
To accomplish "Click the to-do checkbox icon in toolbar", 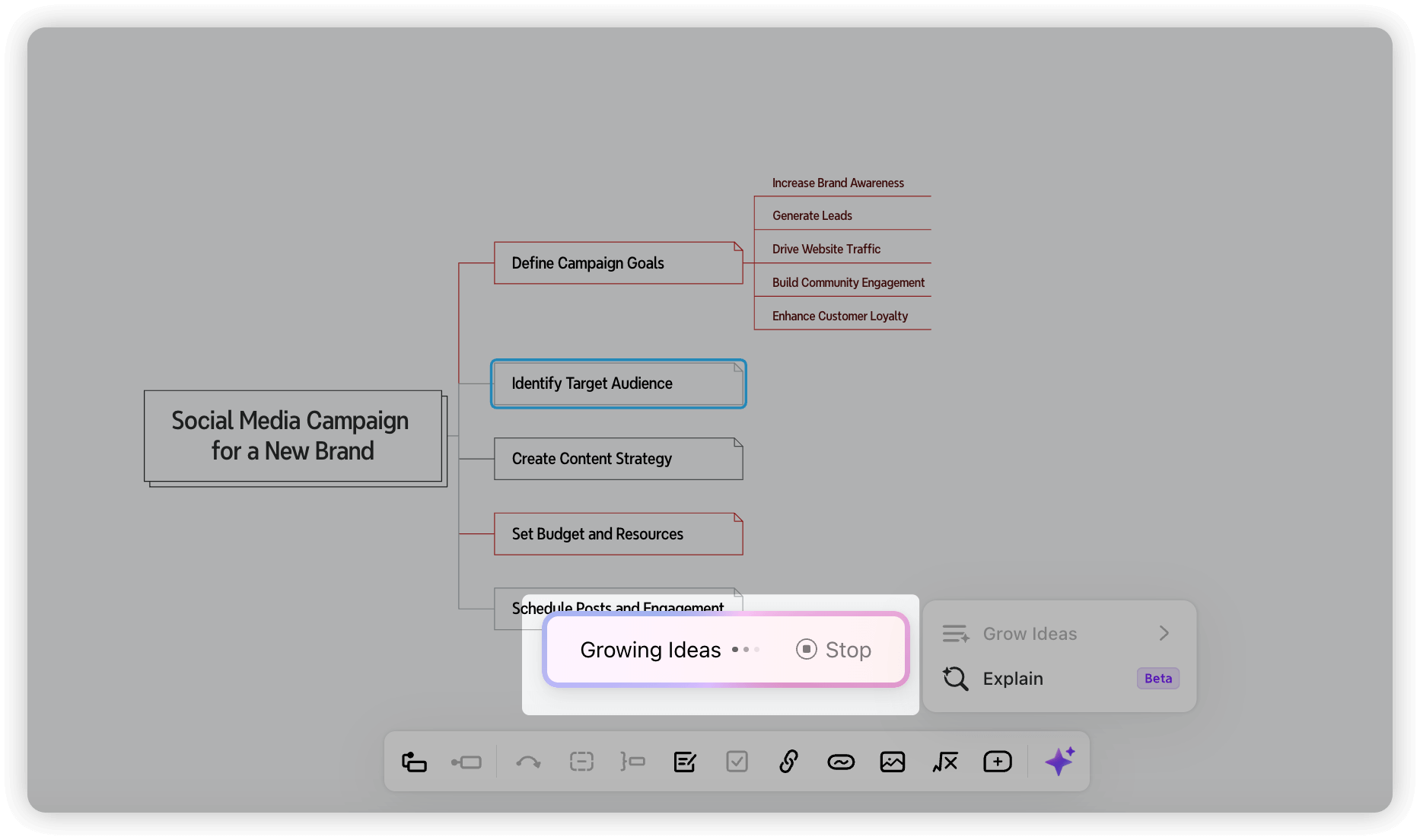I will click(x=737, y=762).
